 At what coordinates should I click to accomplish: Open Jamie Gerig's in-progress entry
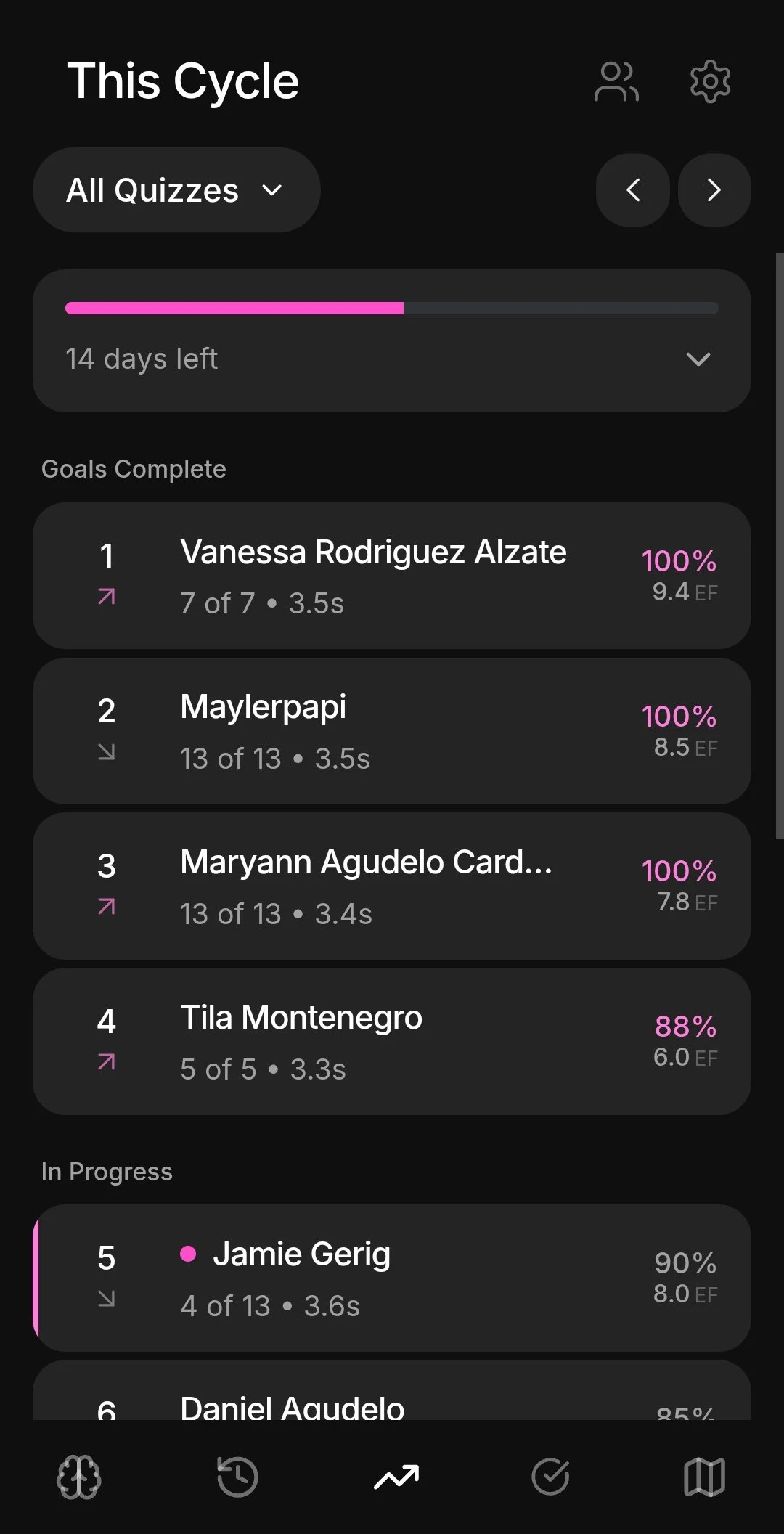[392, 1278]
